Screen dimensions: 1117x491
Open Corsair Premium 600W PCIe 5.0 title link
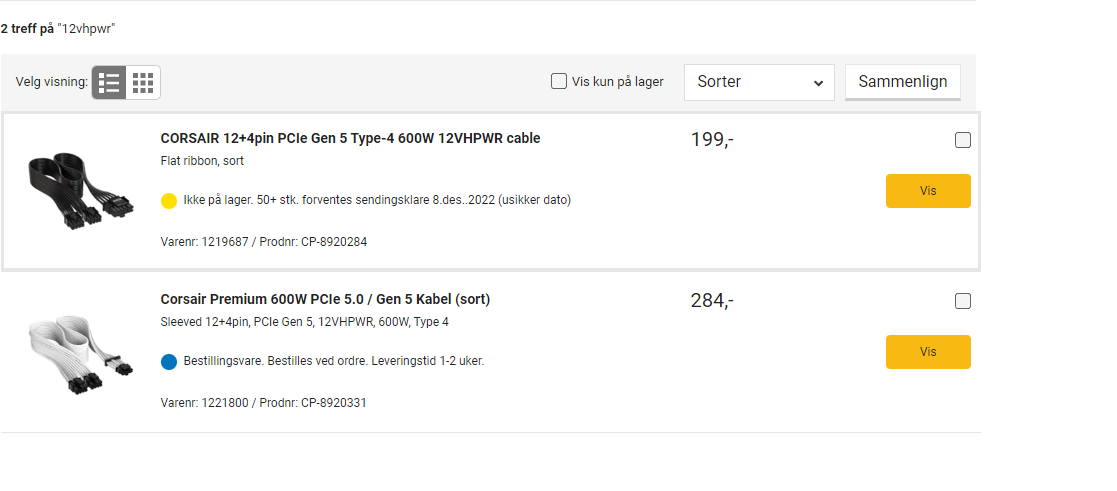(326, 299)
